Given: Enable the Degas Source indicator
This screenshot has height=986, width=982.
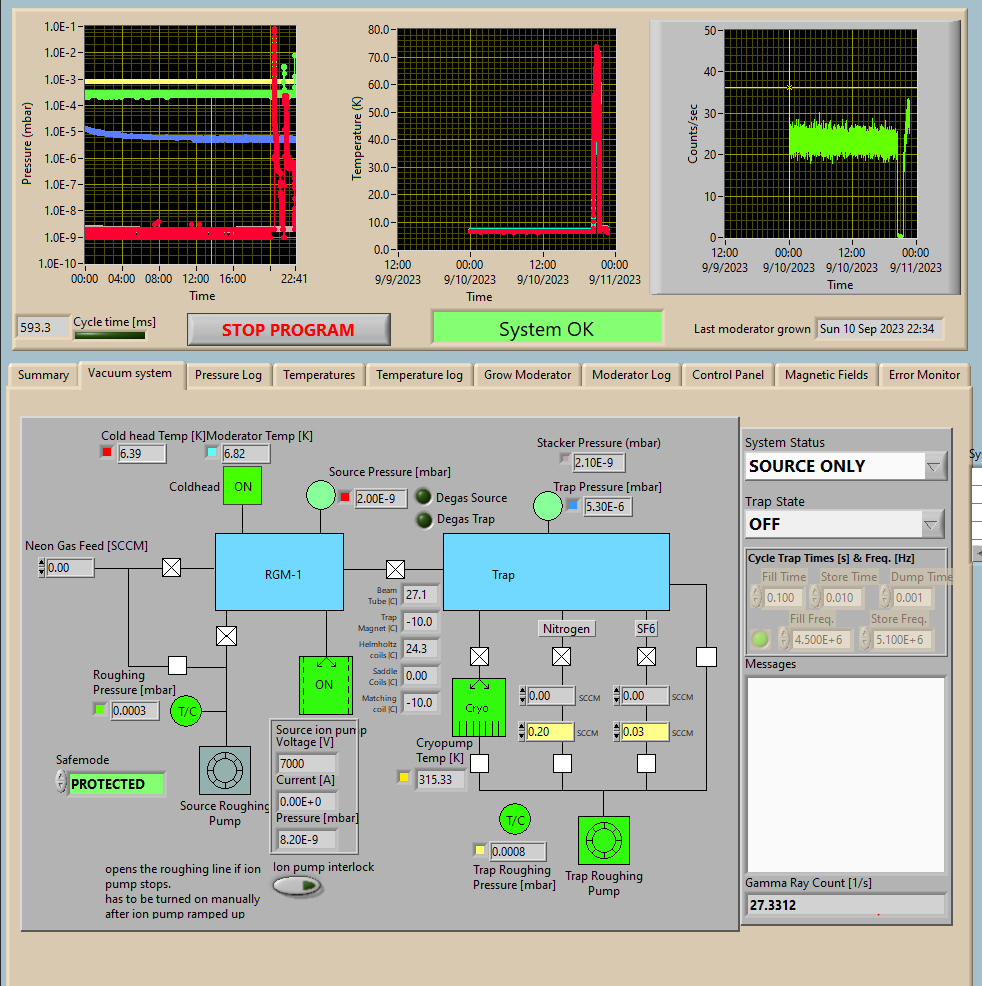Looking at the screenshot, I should coord(424,497).
